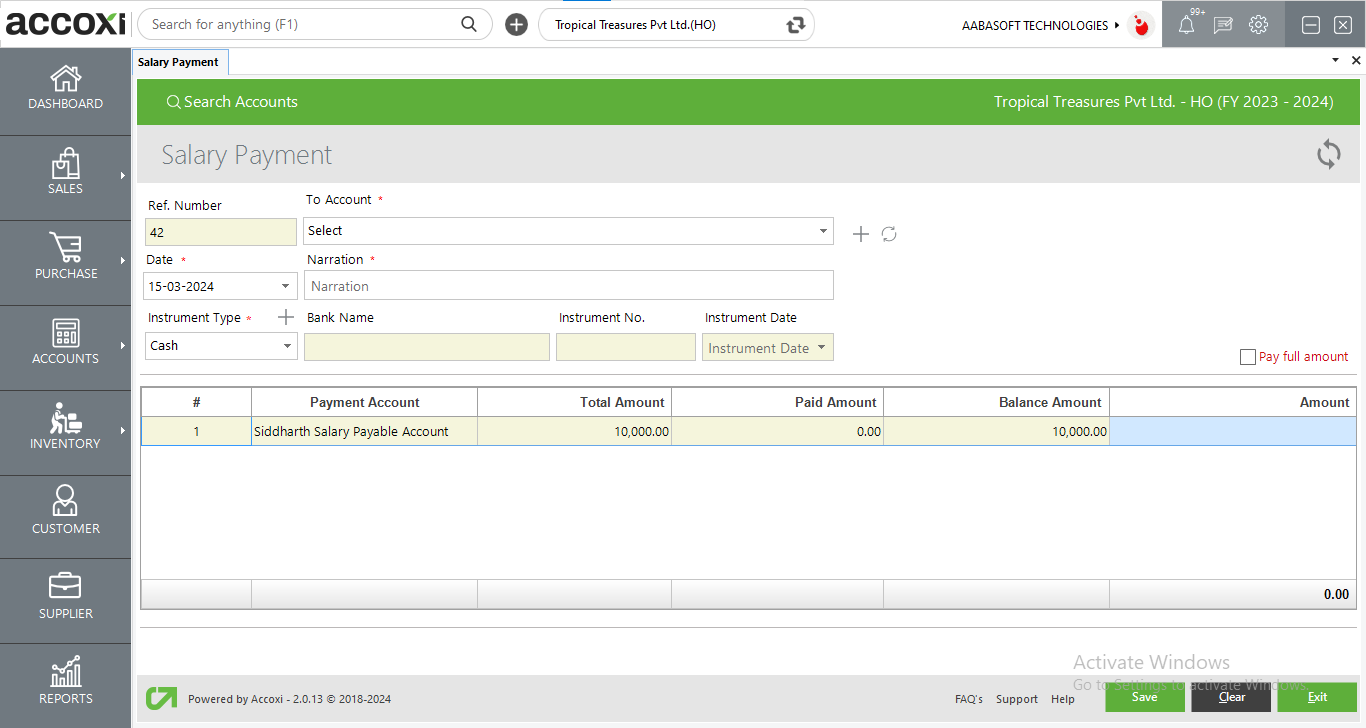Click the add Instrument Type plus icon
Screen dimensions: 1366x728
[x=285, y=317]
